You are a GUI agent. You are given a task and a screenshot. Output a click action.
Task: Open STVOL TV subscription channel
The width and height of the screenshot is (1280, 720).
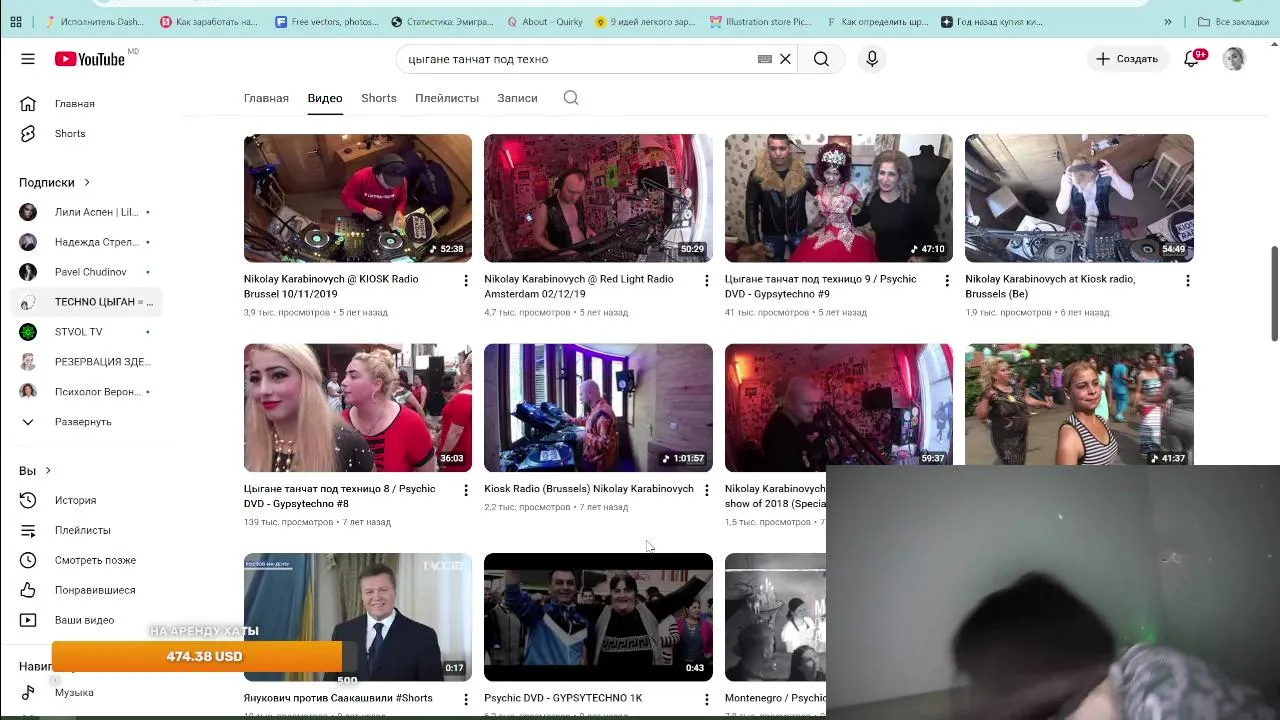(85, 332)
